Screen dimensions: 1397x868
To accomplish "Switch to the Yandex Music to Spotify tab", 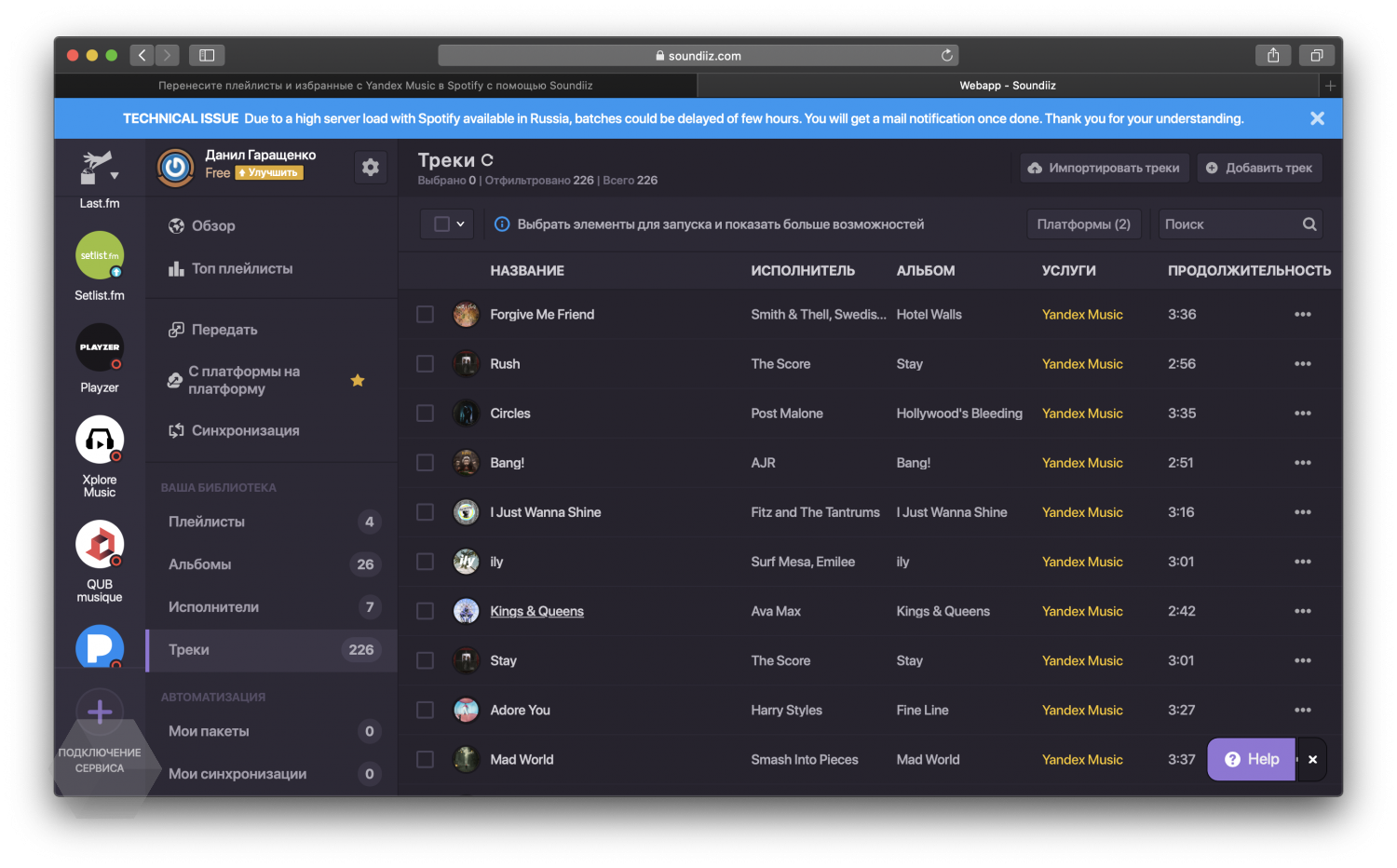I will click(x=375, y=85).
